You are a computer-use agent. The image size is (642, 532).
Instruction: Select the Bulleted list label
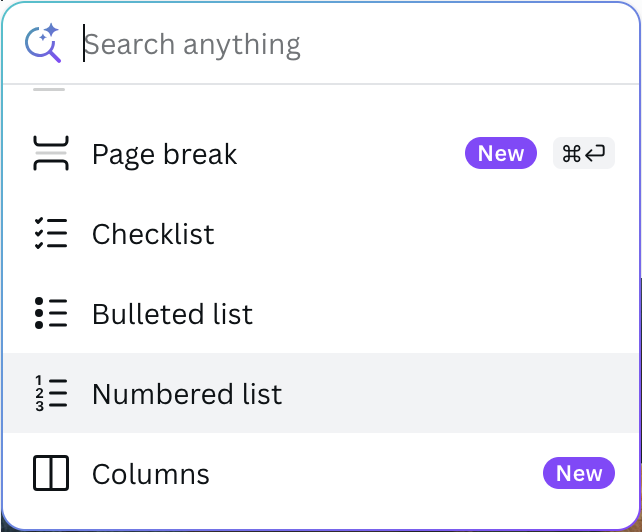tap(172, 314)
